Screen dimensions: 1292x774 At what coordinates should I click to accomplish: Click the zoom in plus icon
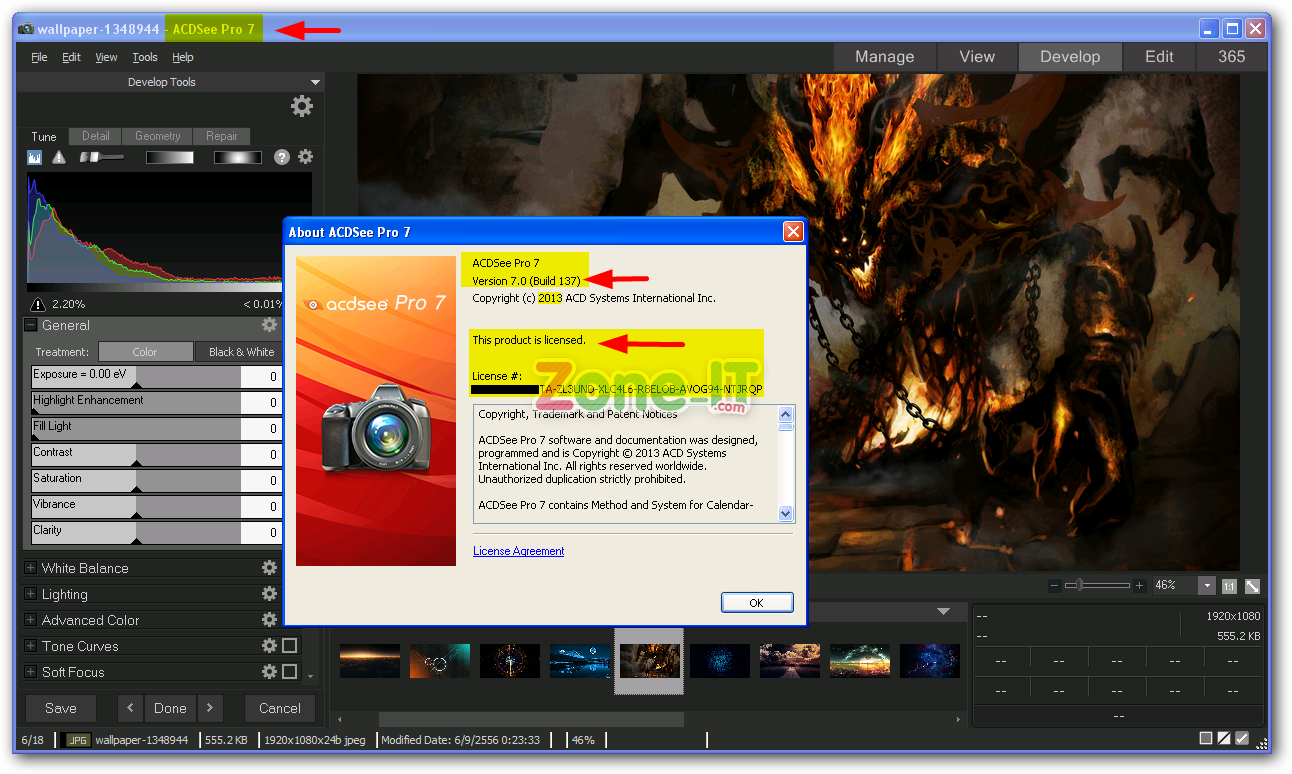click(1139, 586)
